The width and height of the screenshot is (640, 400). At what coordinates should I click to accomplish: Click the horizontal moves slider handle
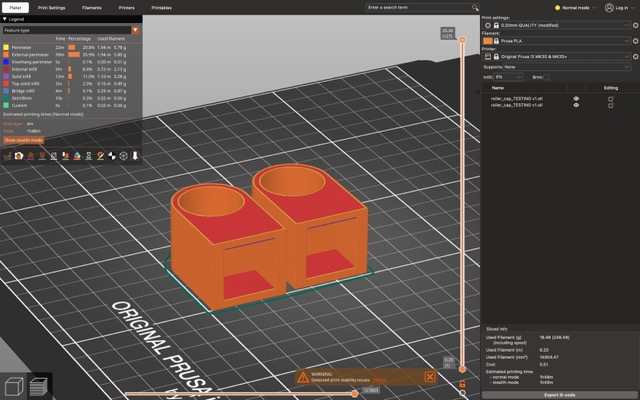tap(355, 393)
